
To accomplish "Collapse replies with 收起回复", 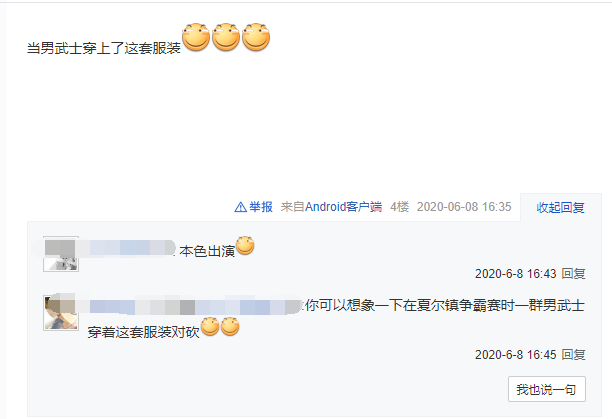I will (x=560, y=208).
